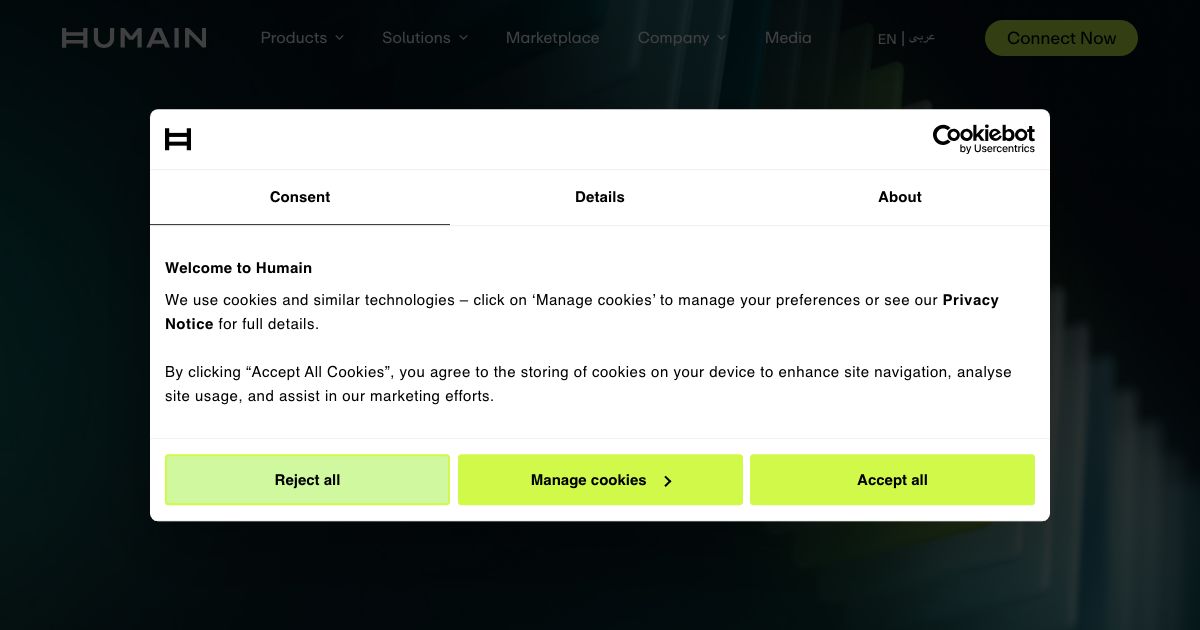Switch site language to Arabic
Image resolution: width=1200 pixels, height=630 pixels.
point(922,37)
